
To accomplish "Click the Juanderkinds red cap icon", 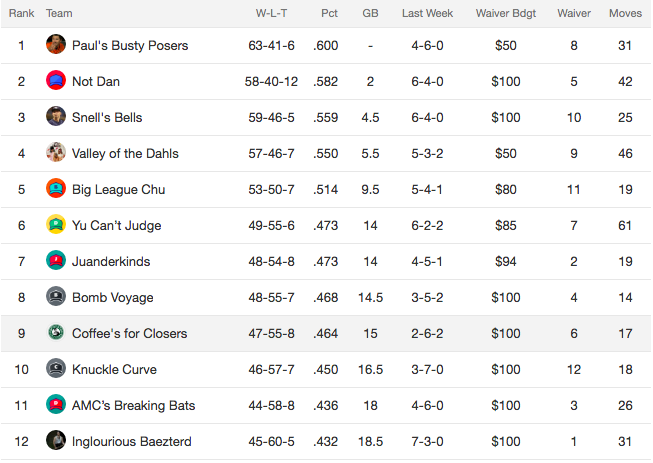I will coord(56,260).
